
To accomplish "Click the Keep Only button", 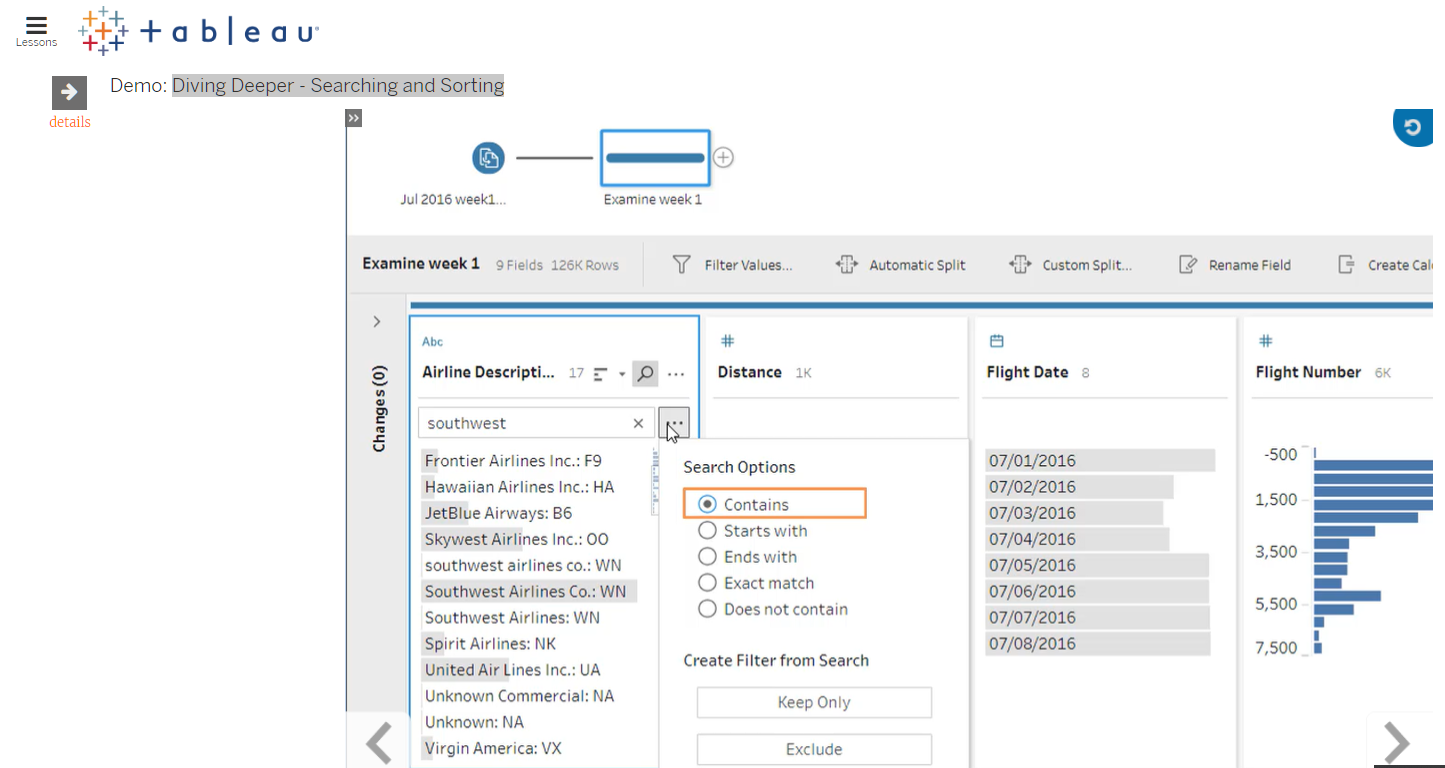I will click(814, 702).
